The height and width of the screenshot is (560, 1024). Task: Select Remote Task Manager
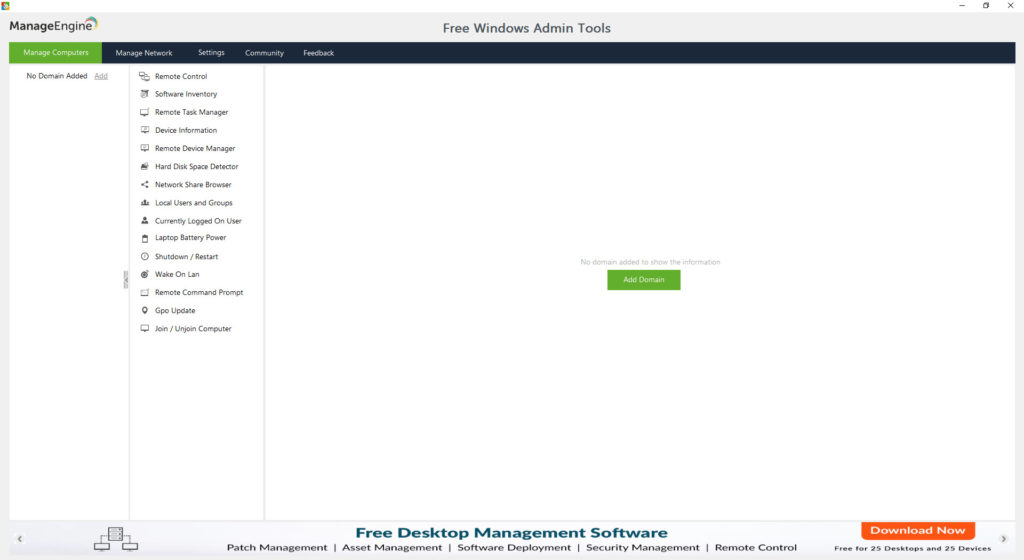191,112
